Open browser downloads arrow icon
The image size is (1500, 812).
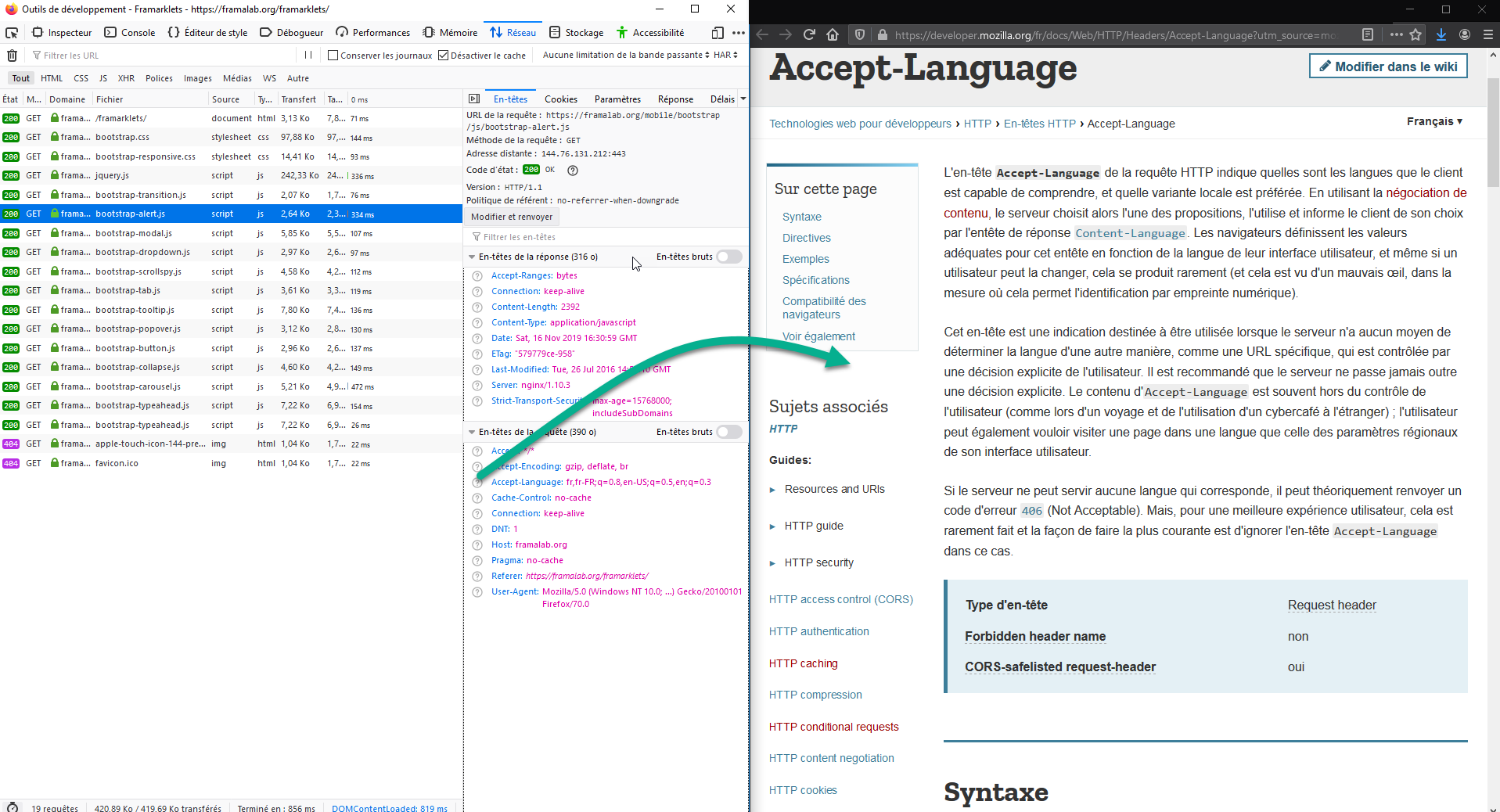coord(1441,34)
